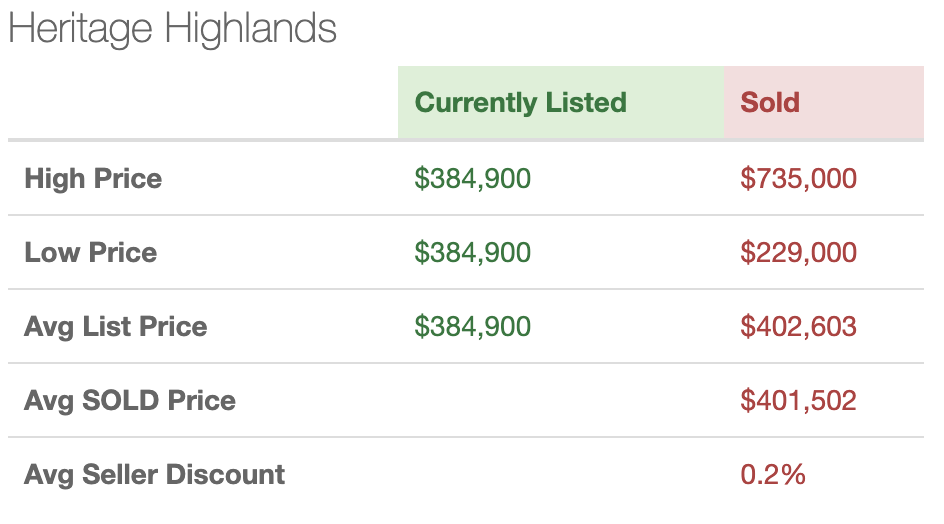
Task: Click the sold low price $229,000
Action: pos(798,252)
